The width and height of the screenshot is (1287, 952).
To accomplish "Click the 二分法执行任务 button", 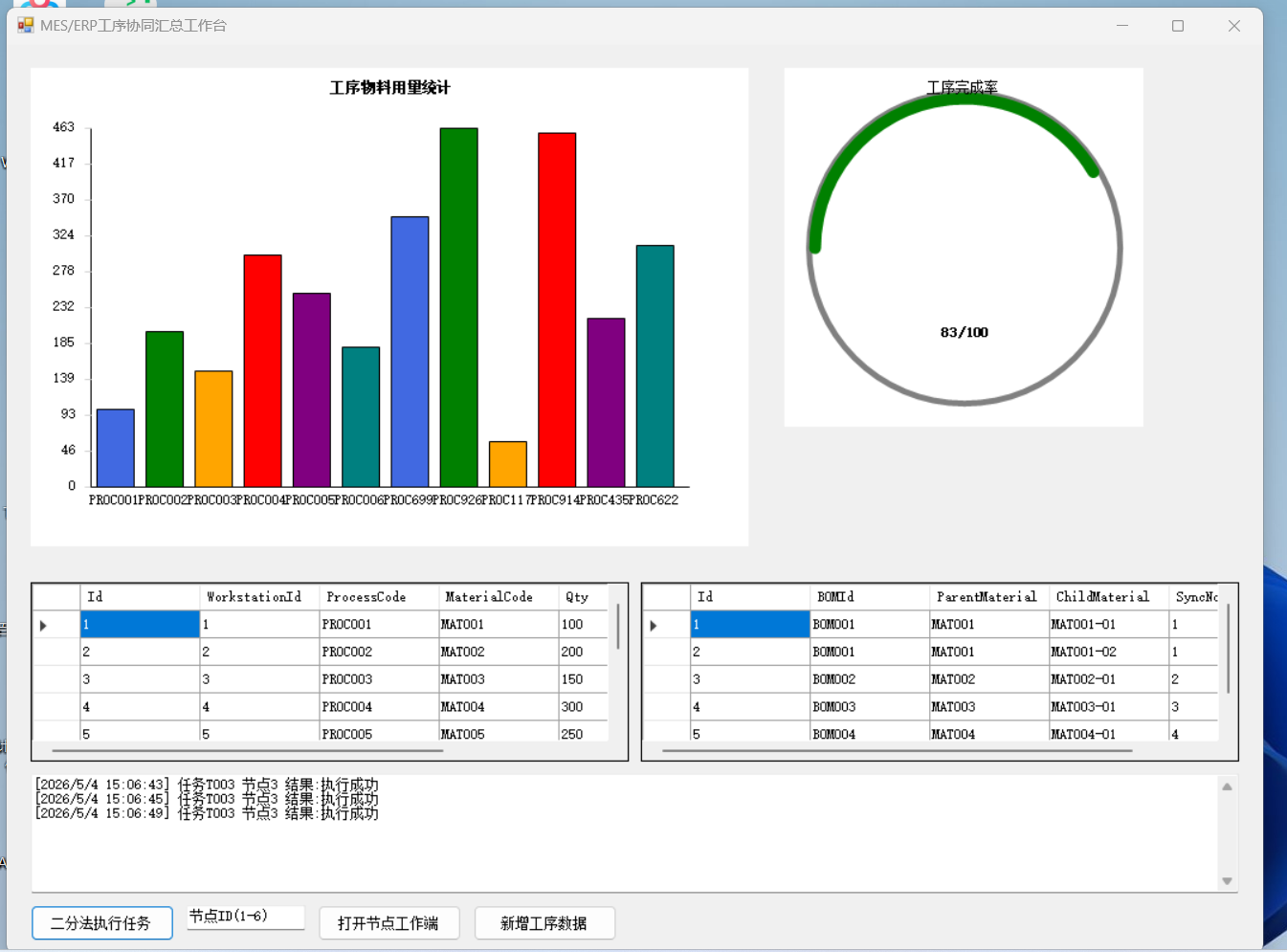I will pyautogui.click(x=102, y=923).
